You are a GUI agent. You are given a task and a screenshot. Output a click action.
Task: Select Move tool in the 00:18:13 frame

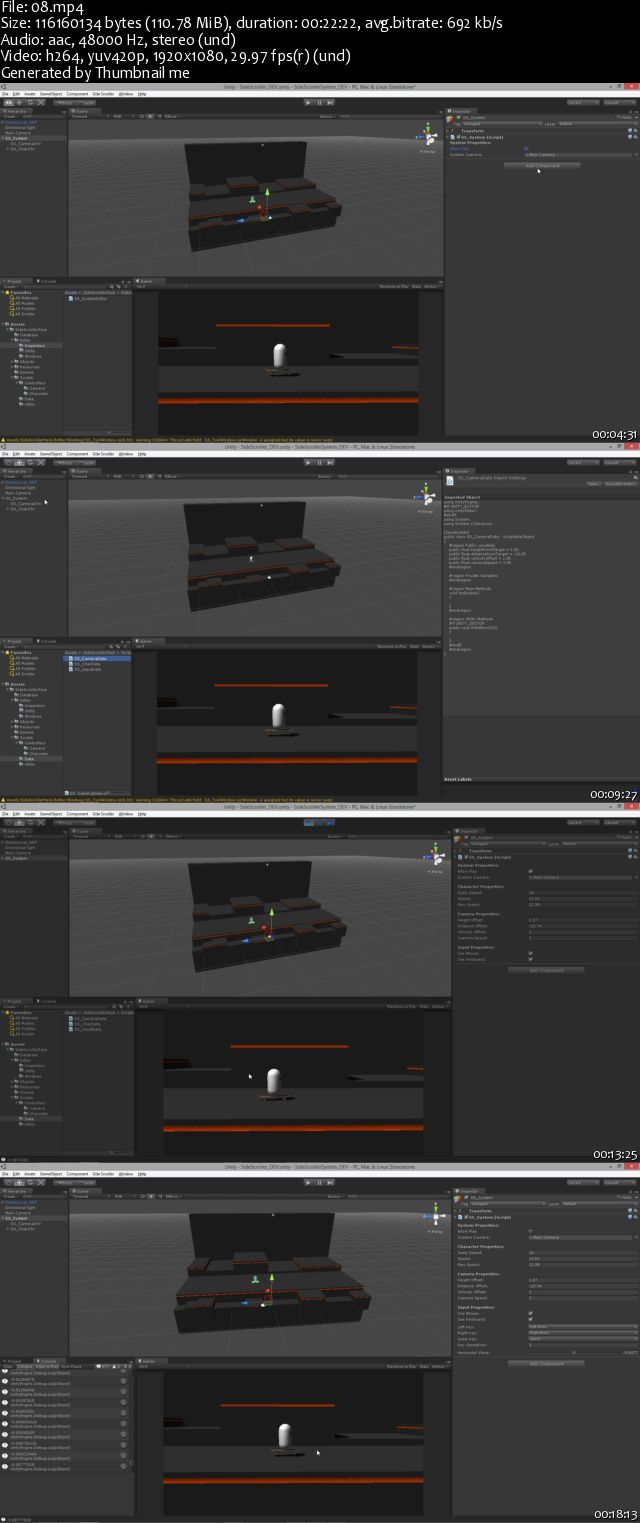pos(19,1182)
